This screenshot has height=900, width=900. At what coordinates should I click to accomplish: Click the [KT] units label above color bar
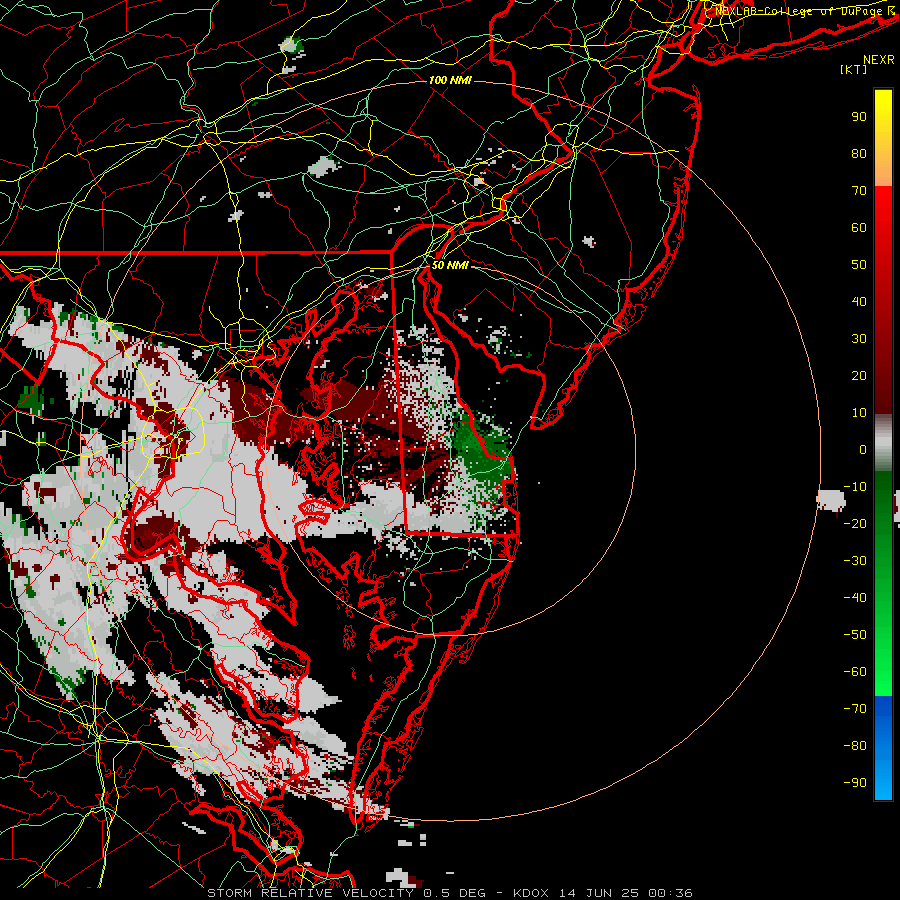[x=853, y=69]
